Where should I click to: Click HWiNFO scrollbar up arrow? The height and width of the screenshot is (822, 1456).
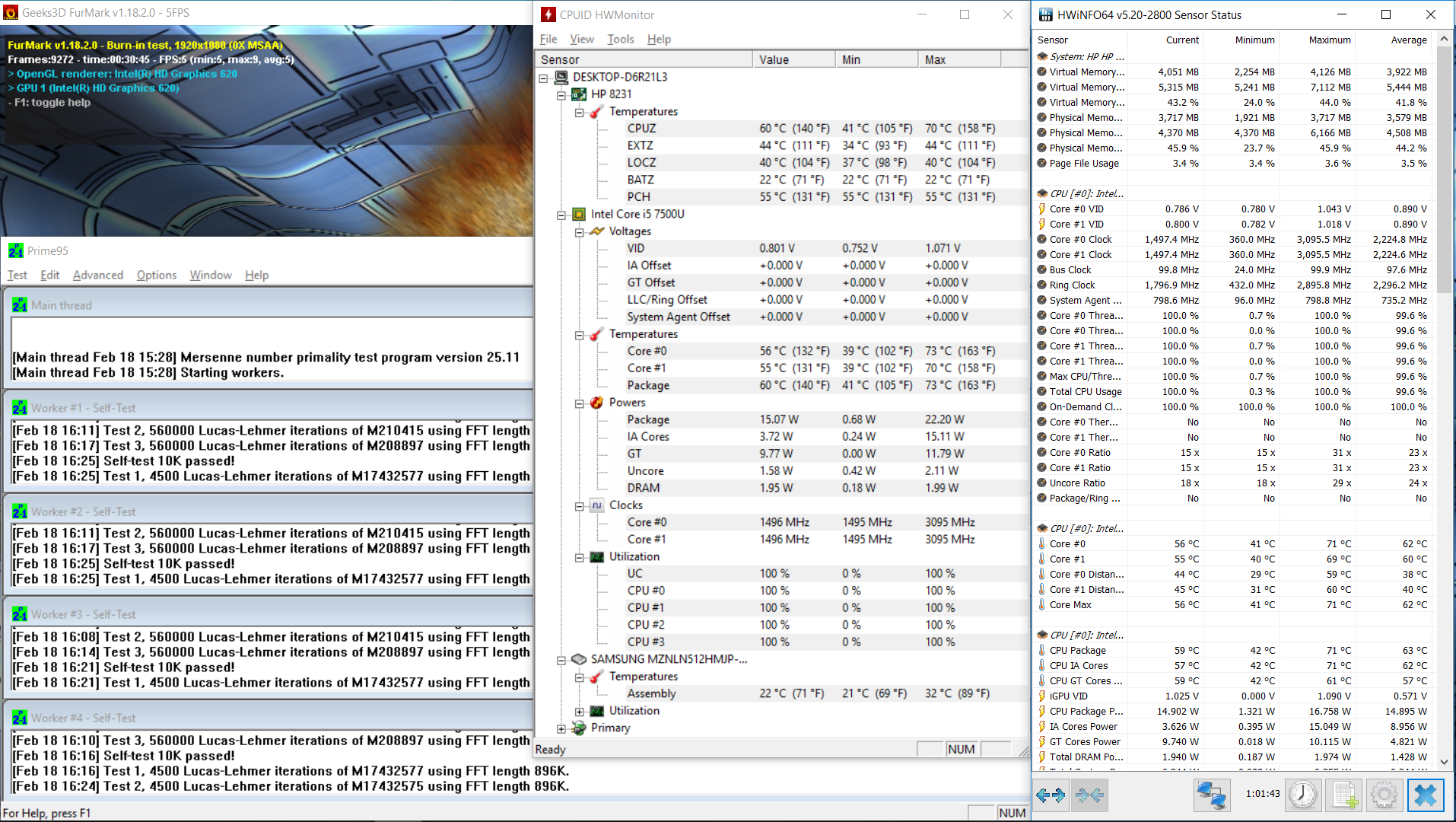[1444, 39]
